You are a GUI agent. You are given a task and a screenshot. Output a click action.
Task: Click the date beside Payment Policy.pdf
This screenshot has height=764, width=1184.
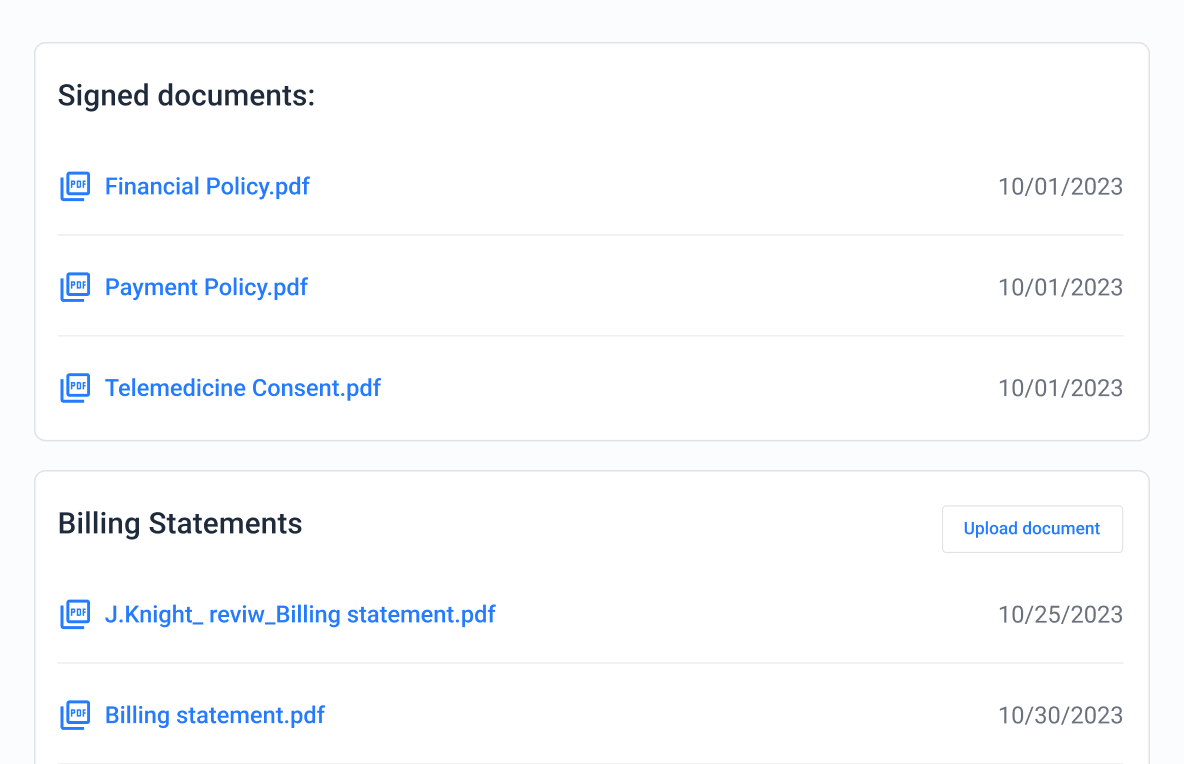click(x=1060, y=288)
